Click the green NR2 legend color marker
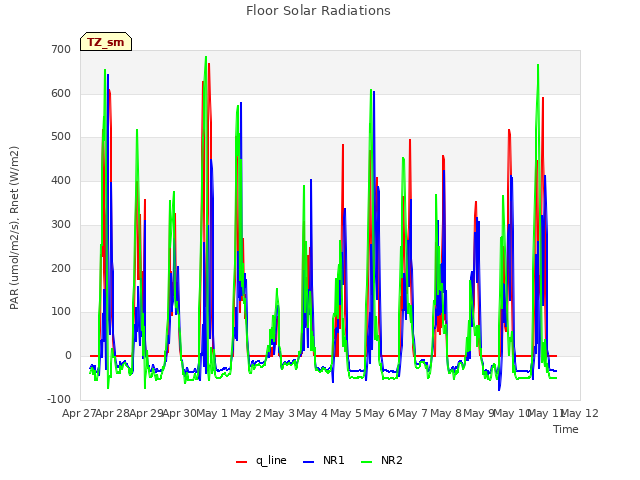The height and width of the screenshot is (480, 640). (367, 462)
